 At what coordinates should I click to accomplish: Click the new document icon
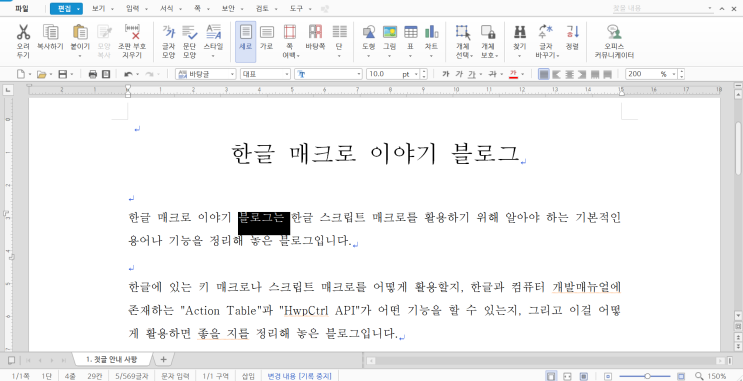[x=21, y=74]
